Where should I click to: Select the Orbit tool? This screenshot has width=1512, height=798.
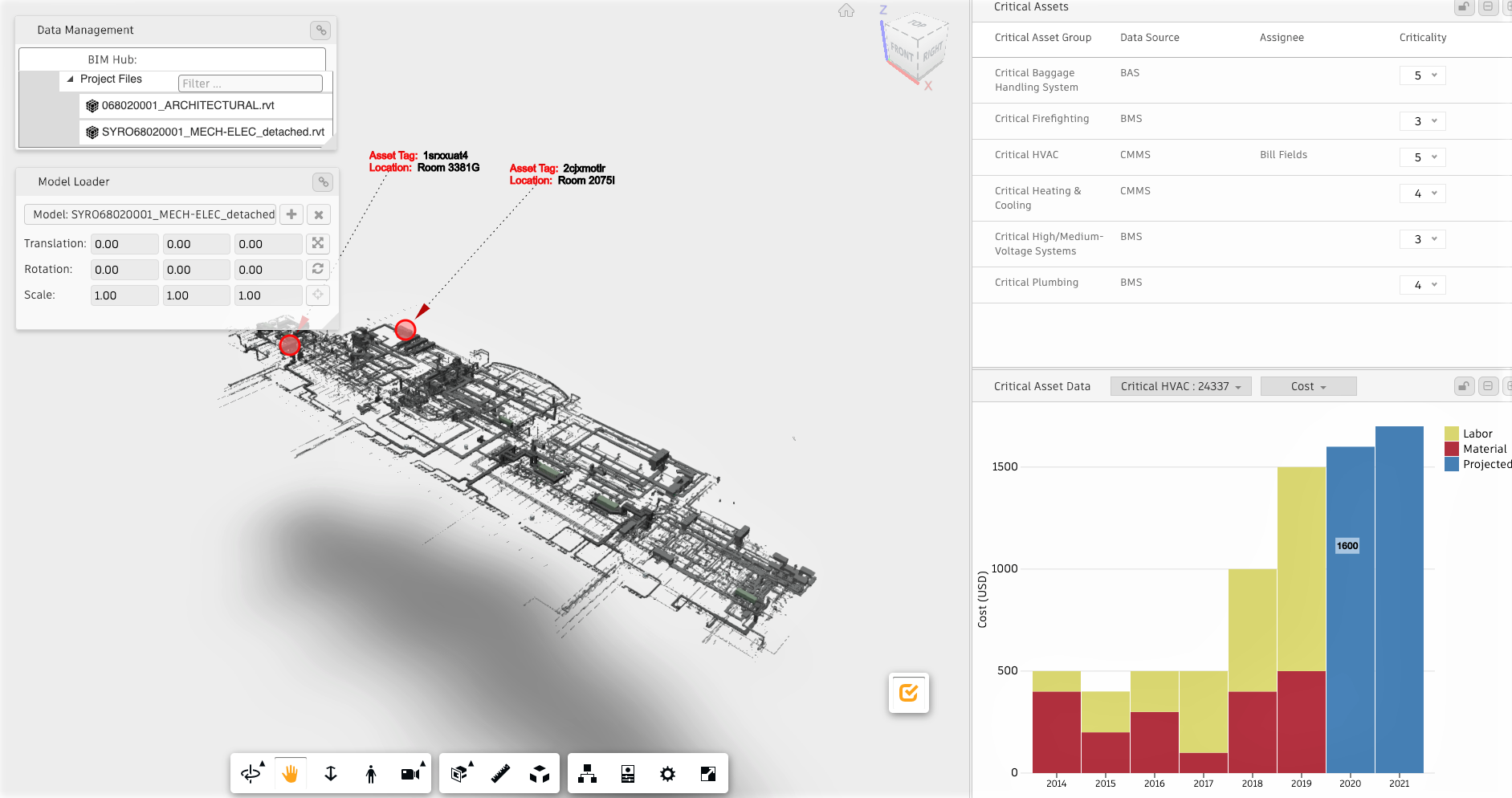pos(251,773)
